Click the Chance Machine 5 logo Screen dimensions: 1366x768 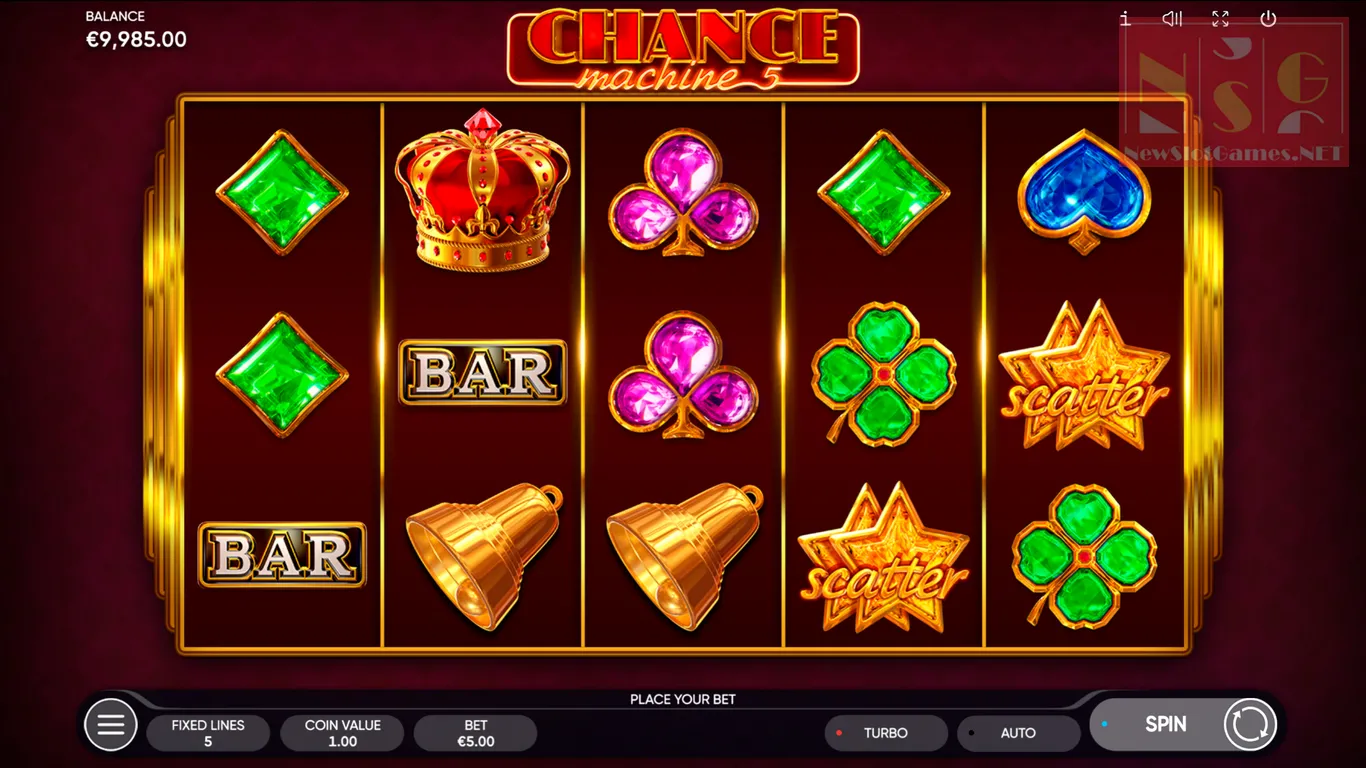[683, 48]
